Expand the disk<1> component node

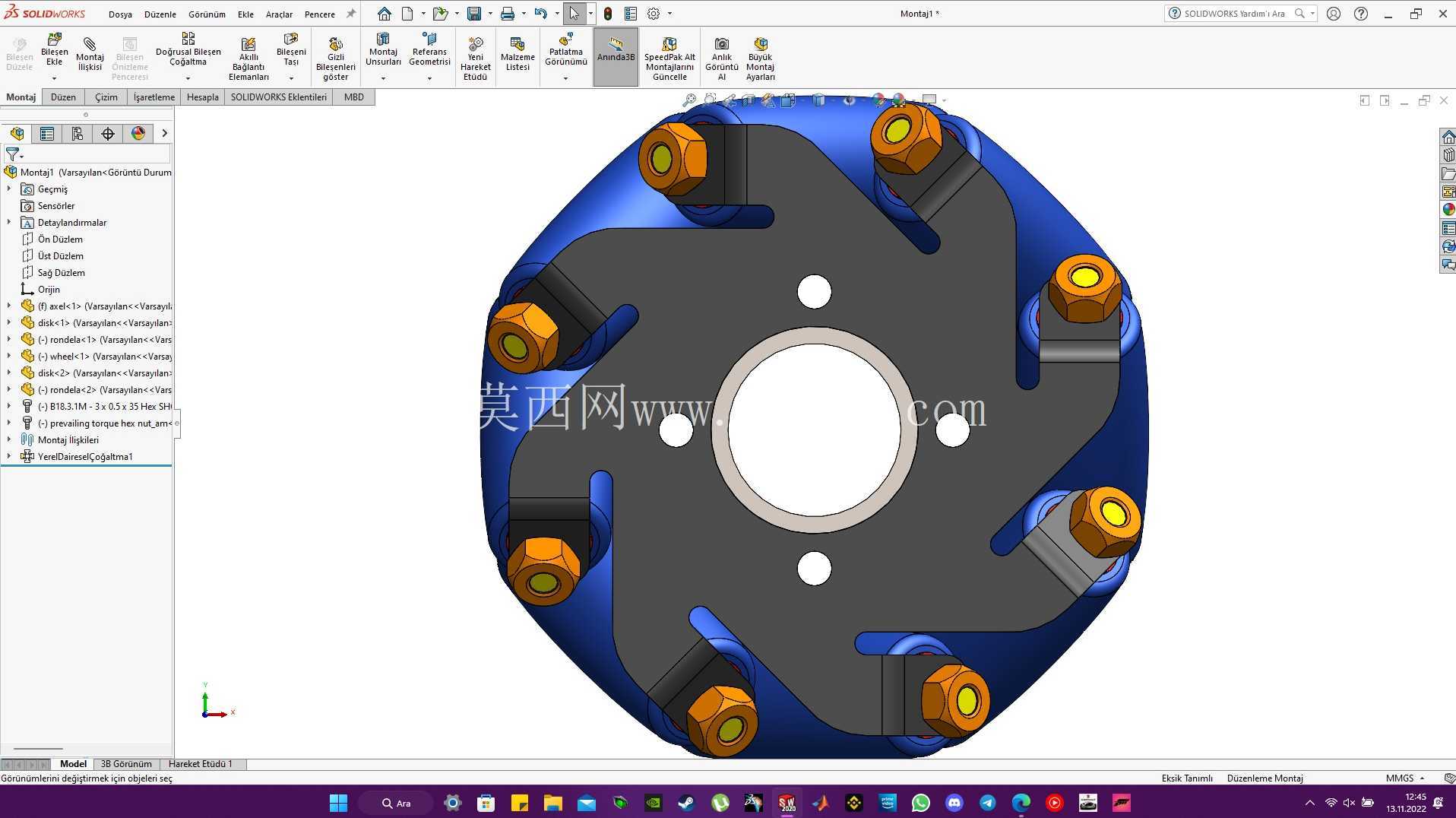click(9, 322)
